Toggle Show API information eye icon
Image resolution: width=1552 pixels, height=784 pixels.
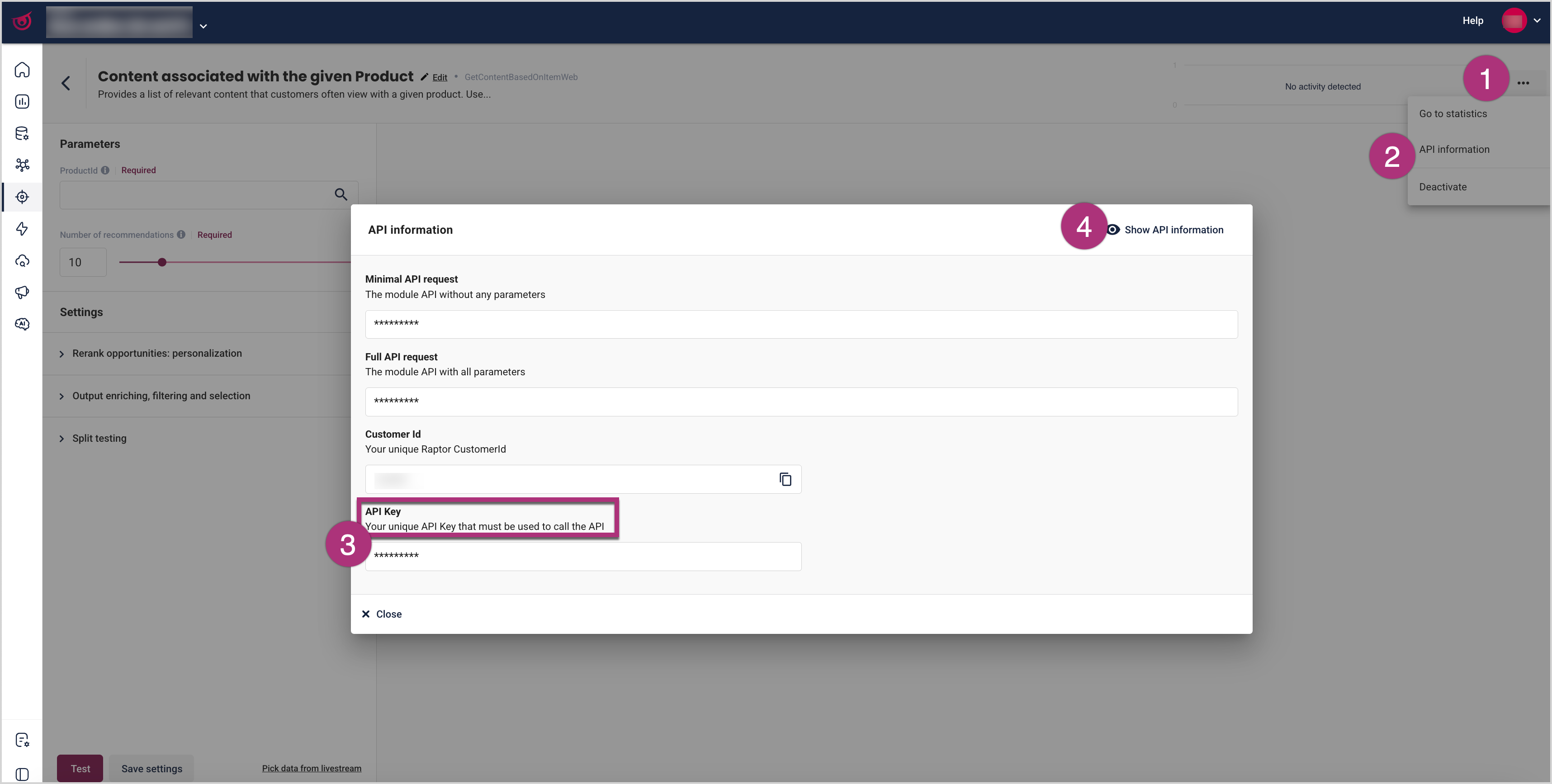click(x=1113, y=230)
